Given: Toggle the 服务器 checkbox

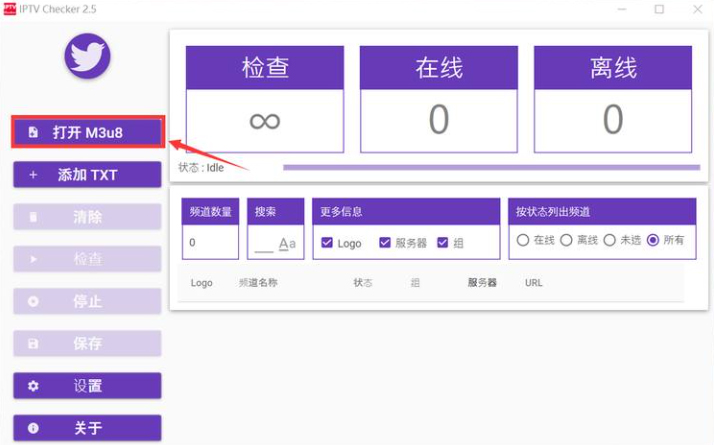Looking at the screenshot, I should [385, 243].
